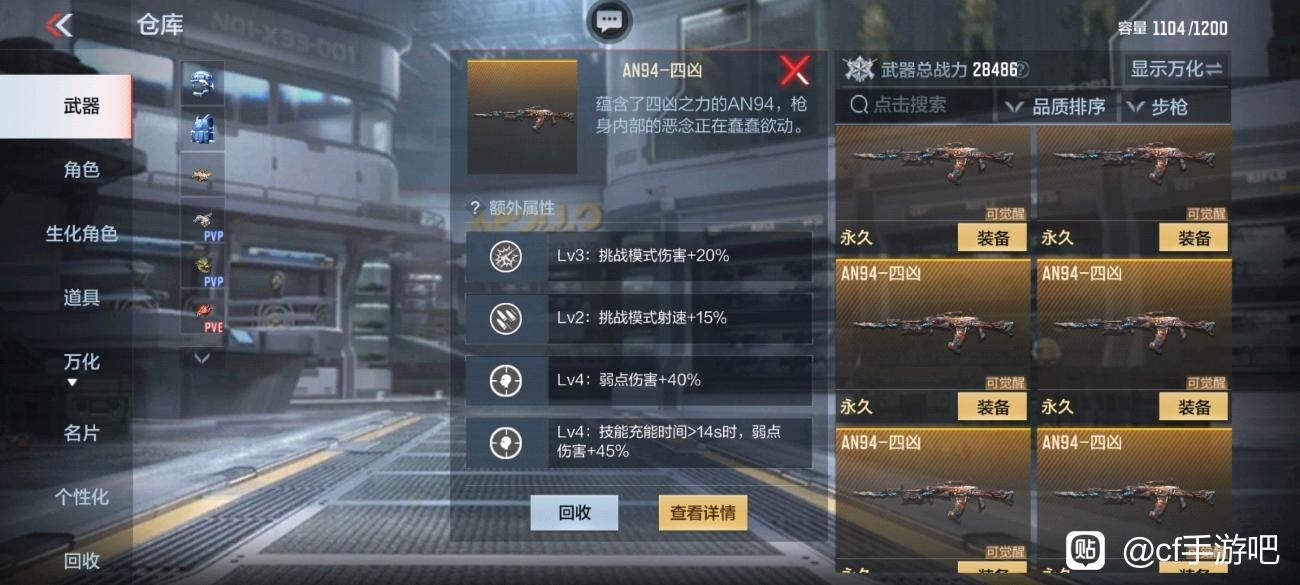Select the blue body armor category icon
Image resolution: width=1300 pixels, height=585 pixels.
202,130
